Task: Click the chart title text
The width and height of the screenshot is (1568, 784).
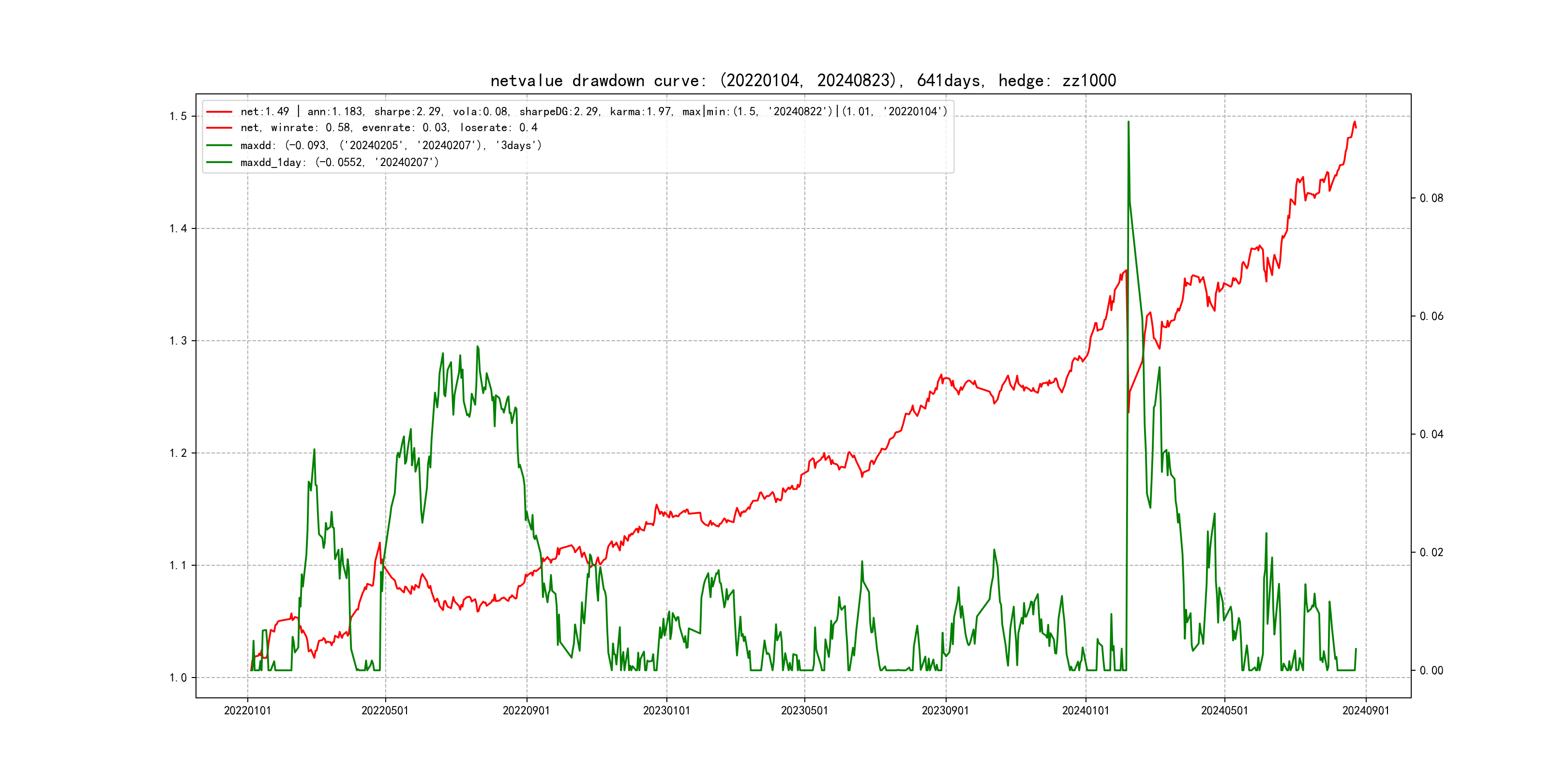Action: click(803, 81)
